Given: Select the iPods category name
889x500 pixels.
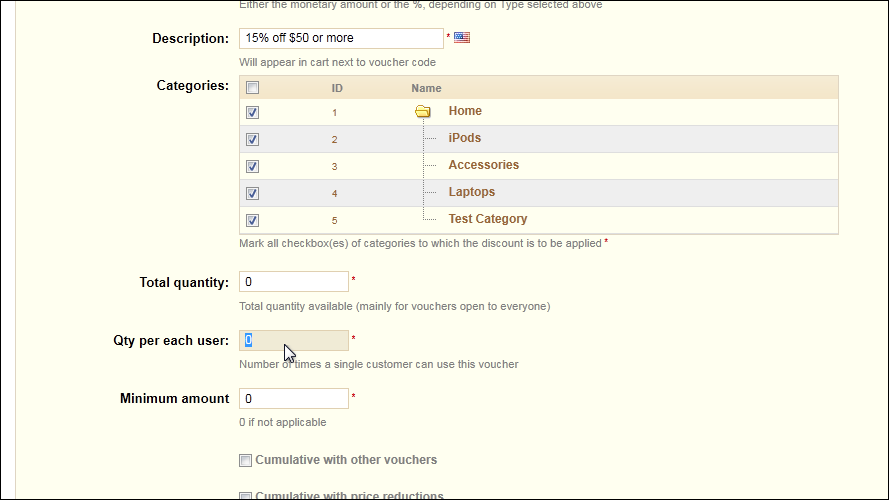Looking at the screenshot, I should [x=464, y=138].
